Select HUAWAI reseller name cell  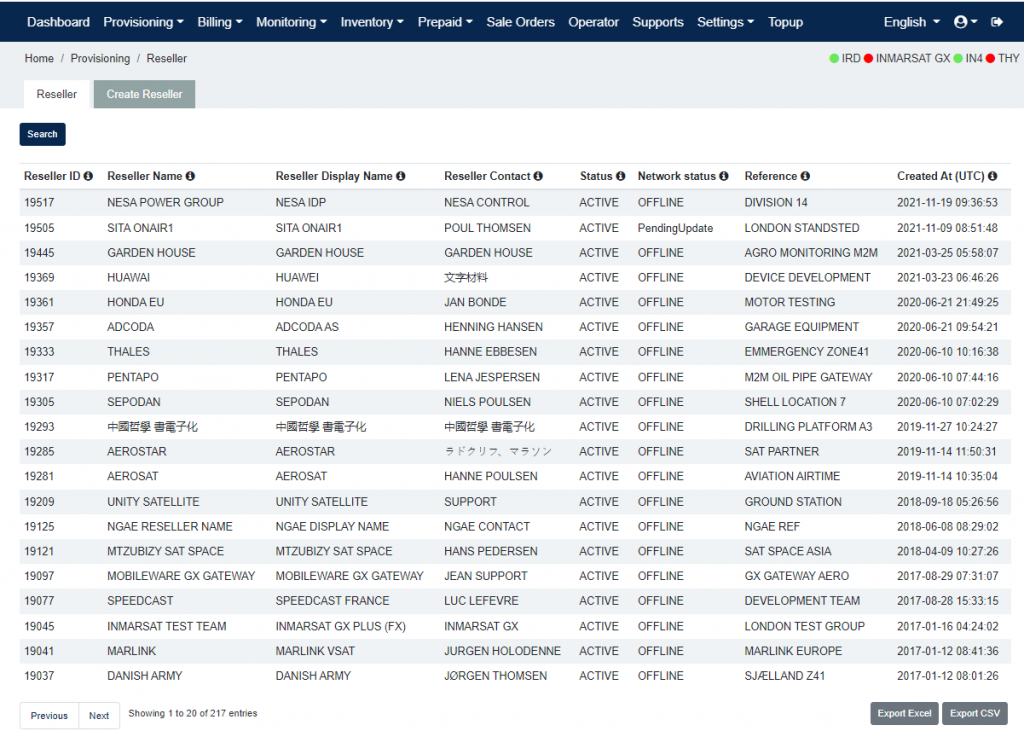point(128,278)
